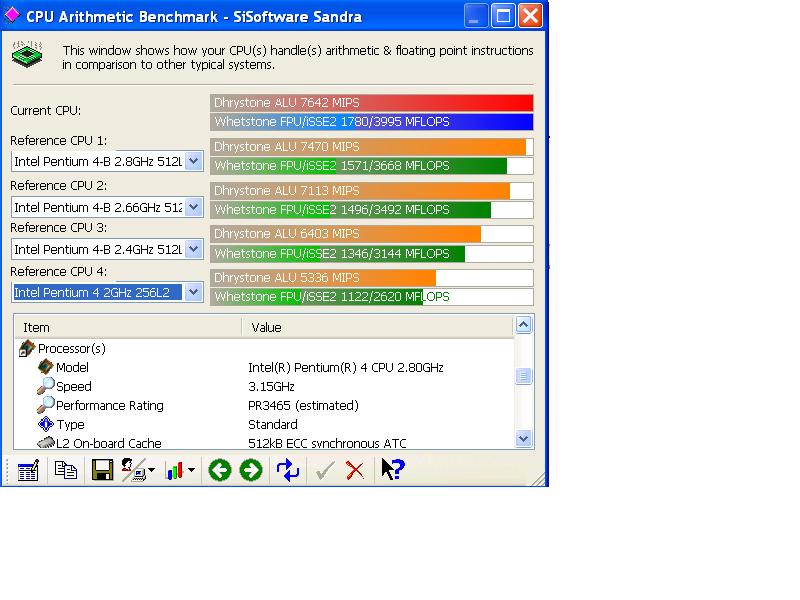Click the bar chart icon in toolbar
This screenshot has height=600, width=800.
tap(174, 470)
